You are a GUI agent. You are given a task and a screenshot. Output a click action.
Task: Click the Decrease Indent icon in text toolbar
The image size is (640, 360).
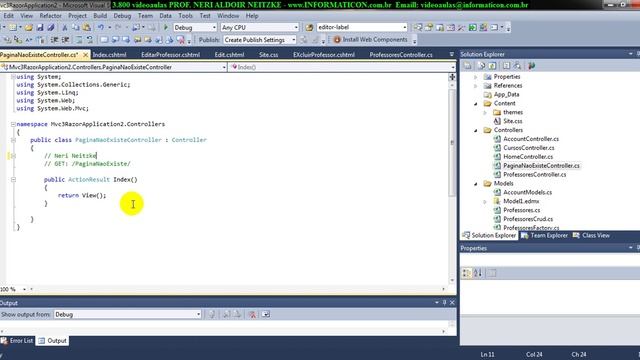coord(54,40)
